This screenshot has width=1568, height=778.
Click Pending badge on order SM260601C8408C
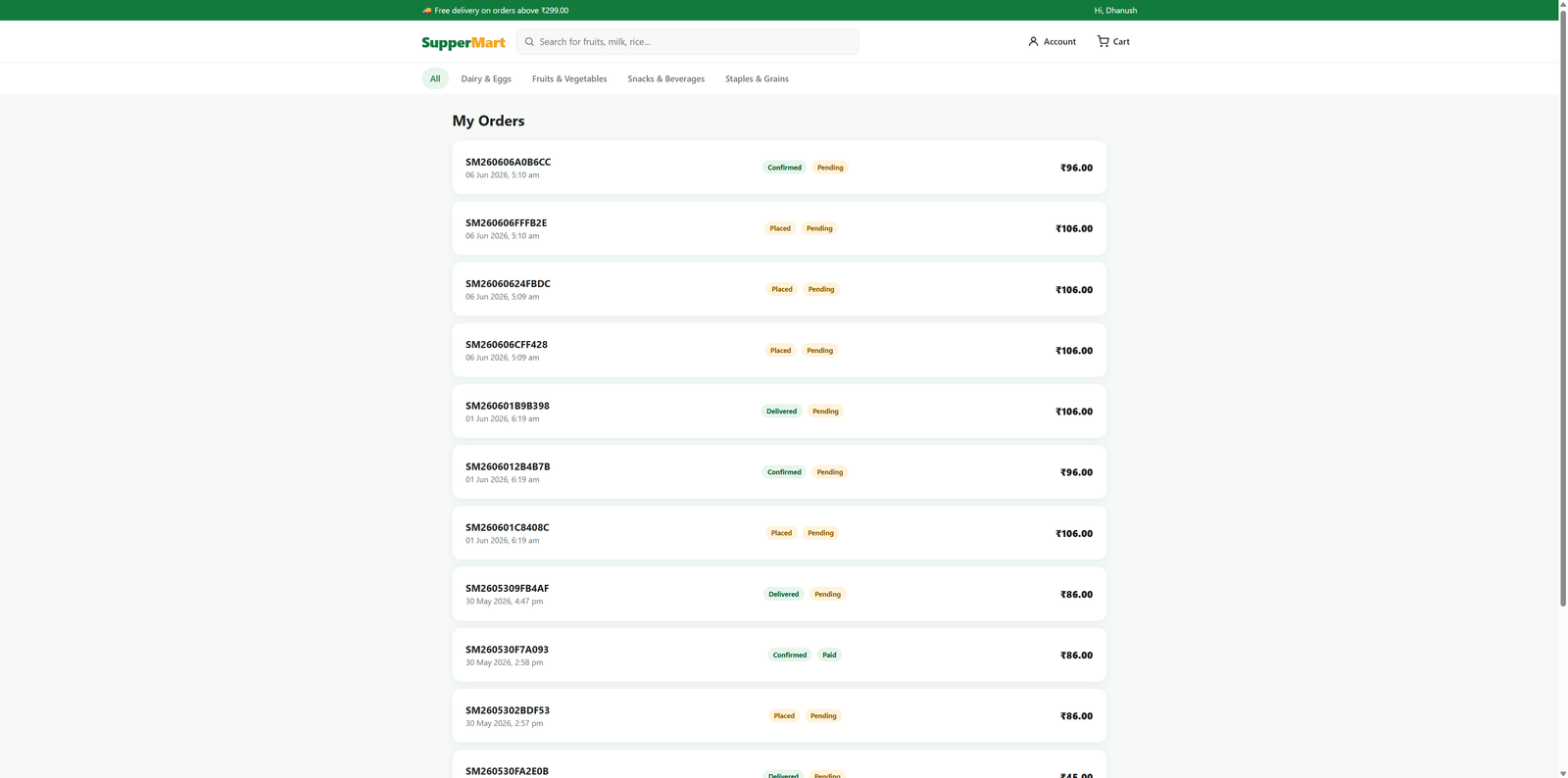(x=820, y=533)
